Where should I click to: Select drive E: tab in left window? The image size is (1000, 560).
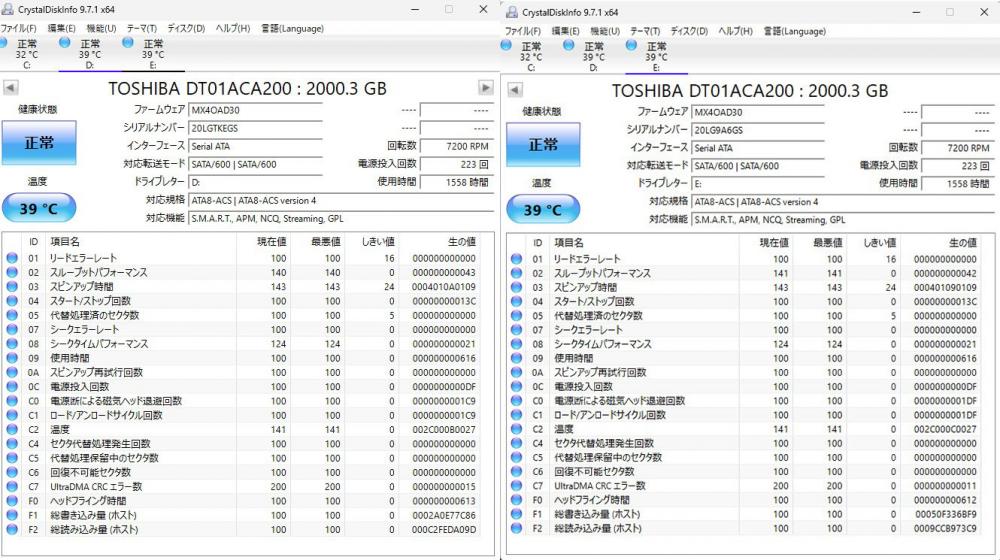(x=153, y=54)
